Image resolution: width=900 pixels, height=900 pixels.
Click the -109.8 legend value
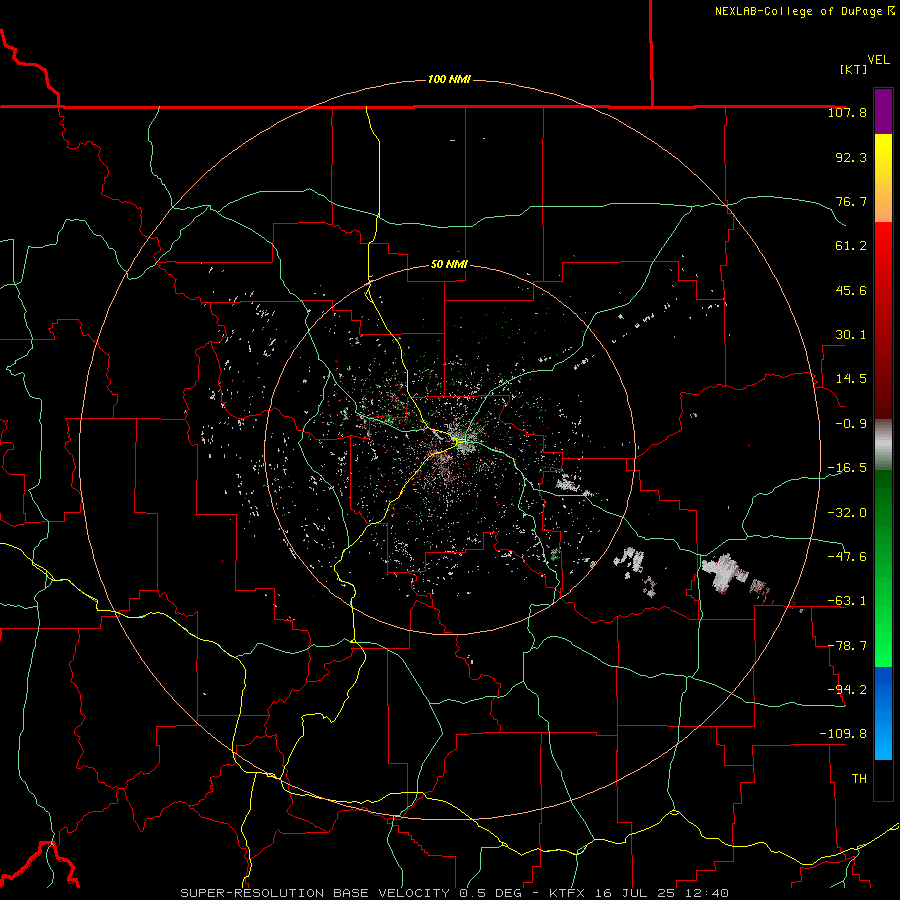[x=843, y=734]
